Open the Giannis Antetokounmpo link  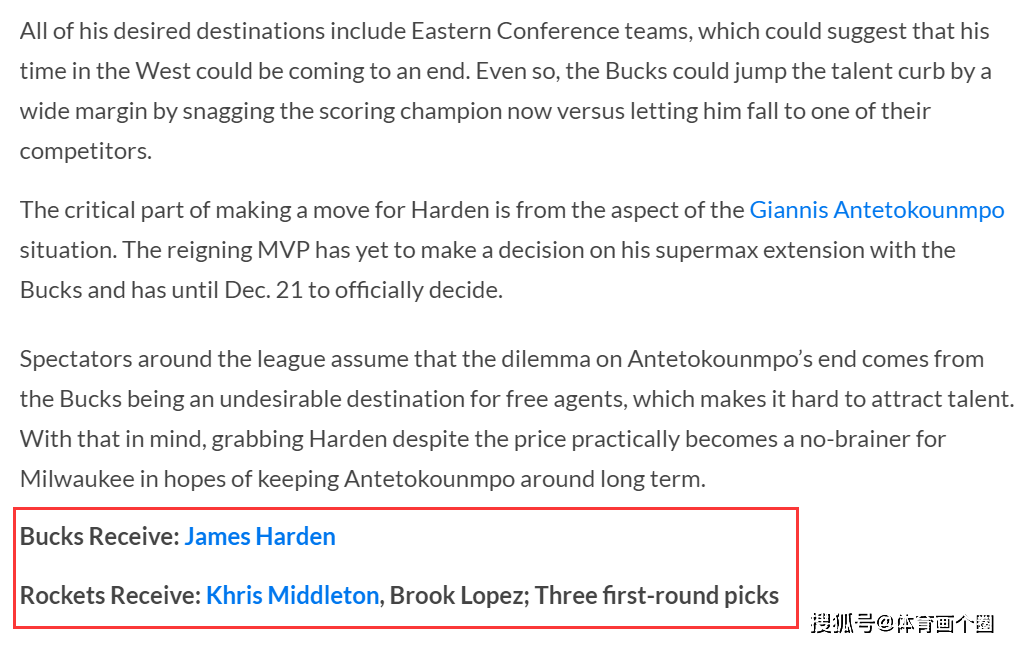[876, 210]
